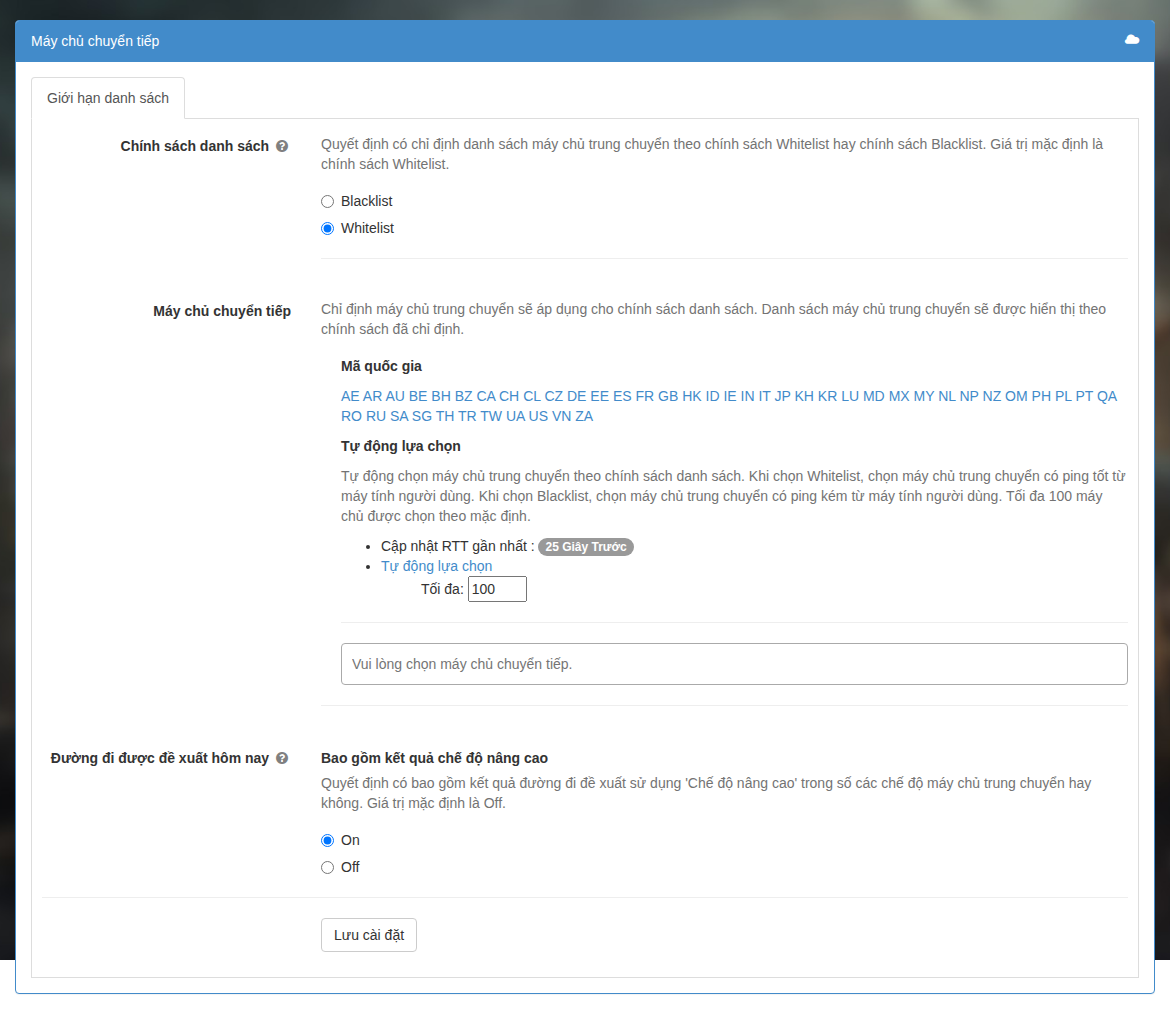This screenshot has height=1034, width=1170.
Task: Choose country code RU
Action: pyautogui.click(x=376, y=416)
